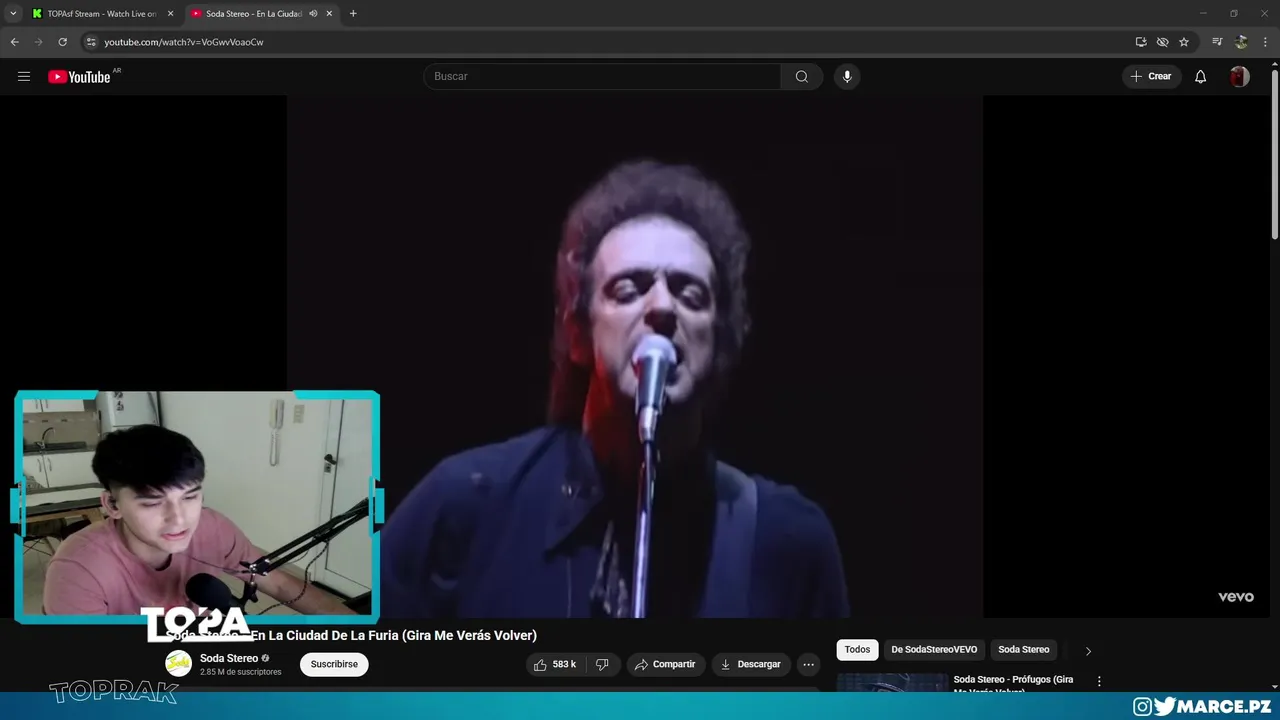The width and height of the screenshot is (1280, 720).
Task: Click the video player to pause
Action: 635,356
